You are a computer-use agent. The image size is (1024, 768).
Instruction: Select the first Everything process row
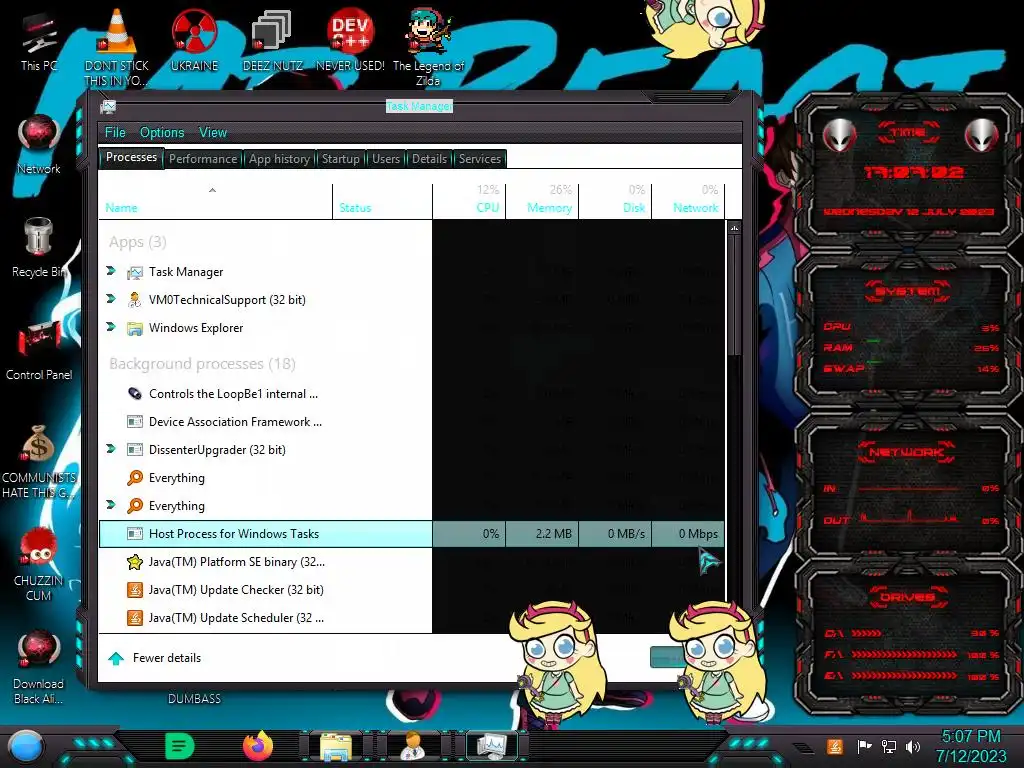click(x=411, y=477)
